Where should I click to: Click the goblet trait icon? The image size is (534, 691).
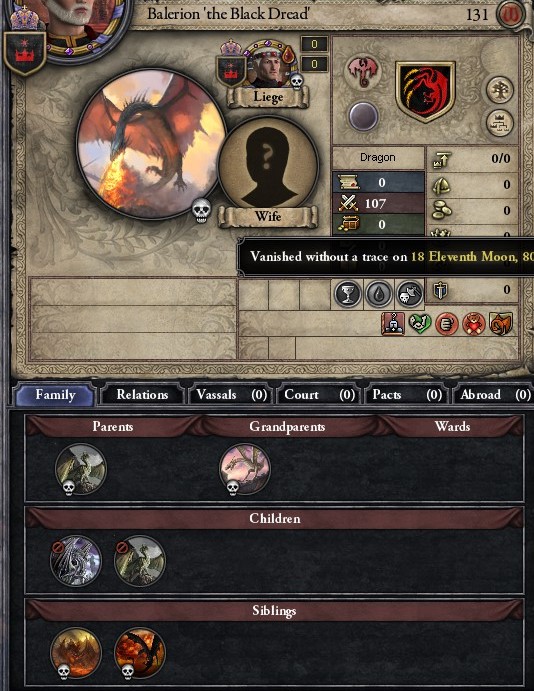pos(348,294)
